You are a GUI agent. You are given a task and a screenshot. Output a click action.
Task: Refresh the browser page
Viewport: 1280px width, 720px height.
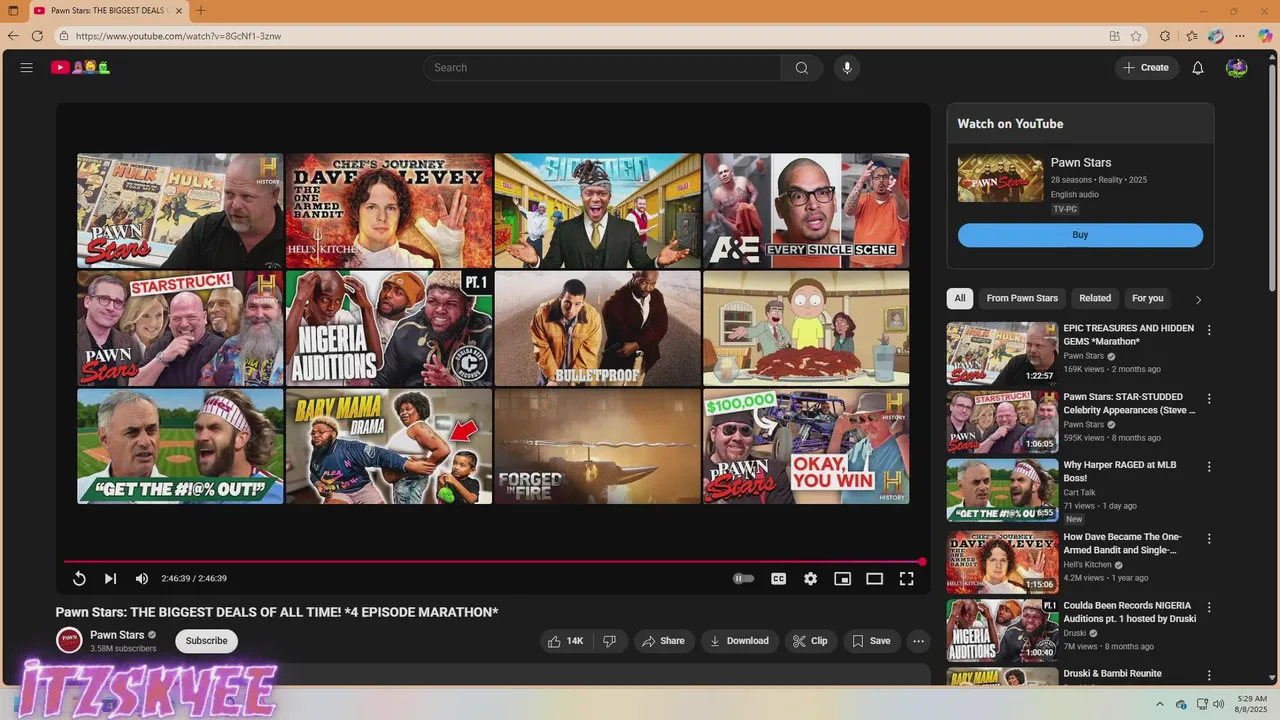pyautogui.click(x=37, y=36)
